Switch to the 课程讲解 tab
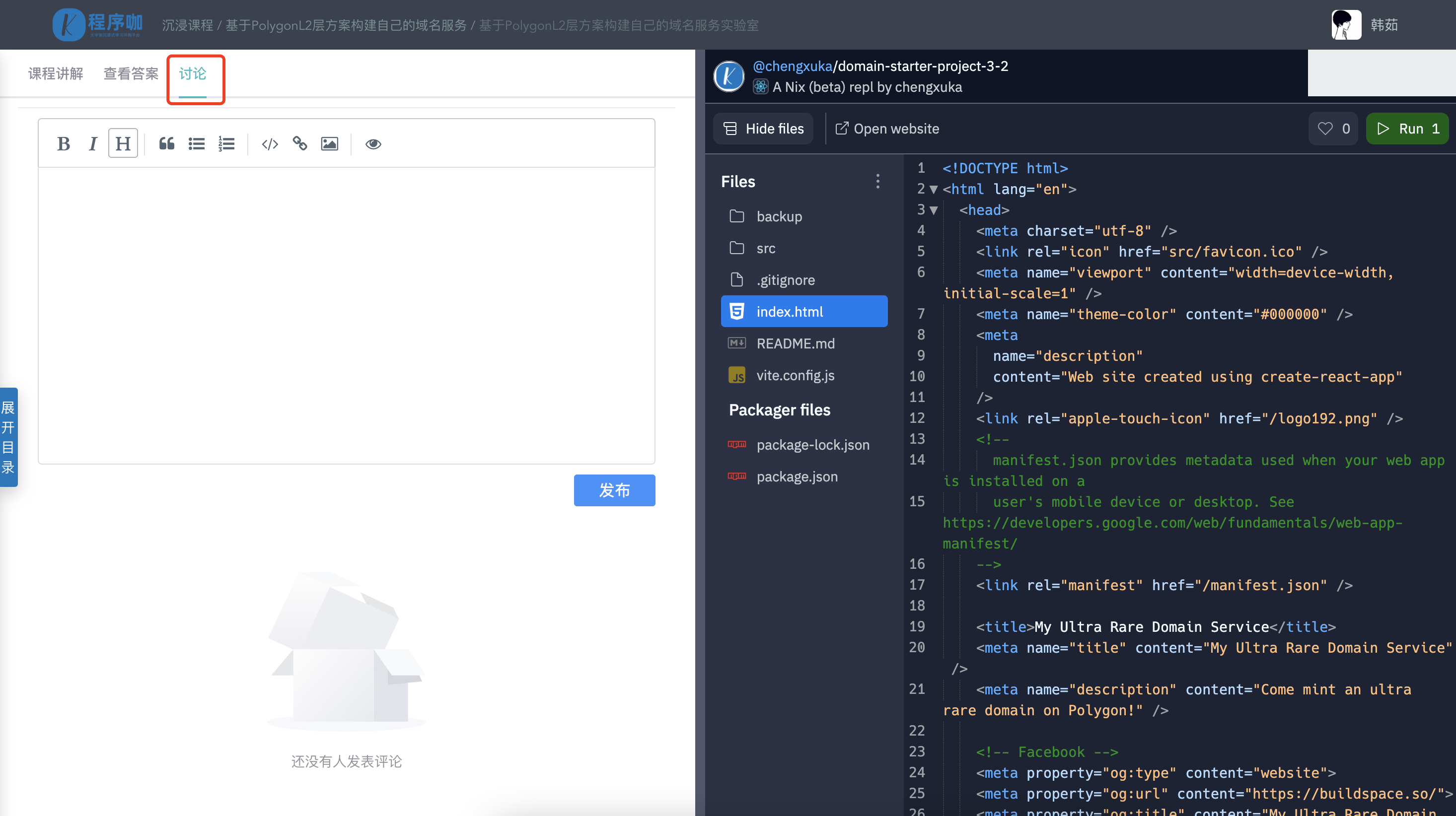 click(x=56, y=74)
